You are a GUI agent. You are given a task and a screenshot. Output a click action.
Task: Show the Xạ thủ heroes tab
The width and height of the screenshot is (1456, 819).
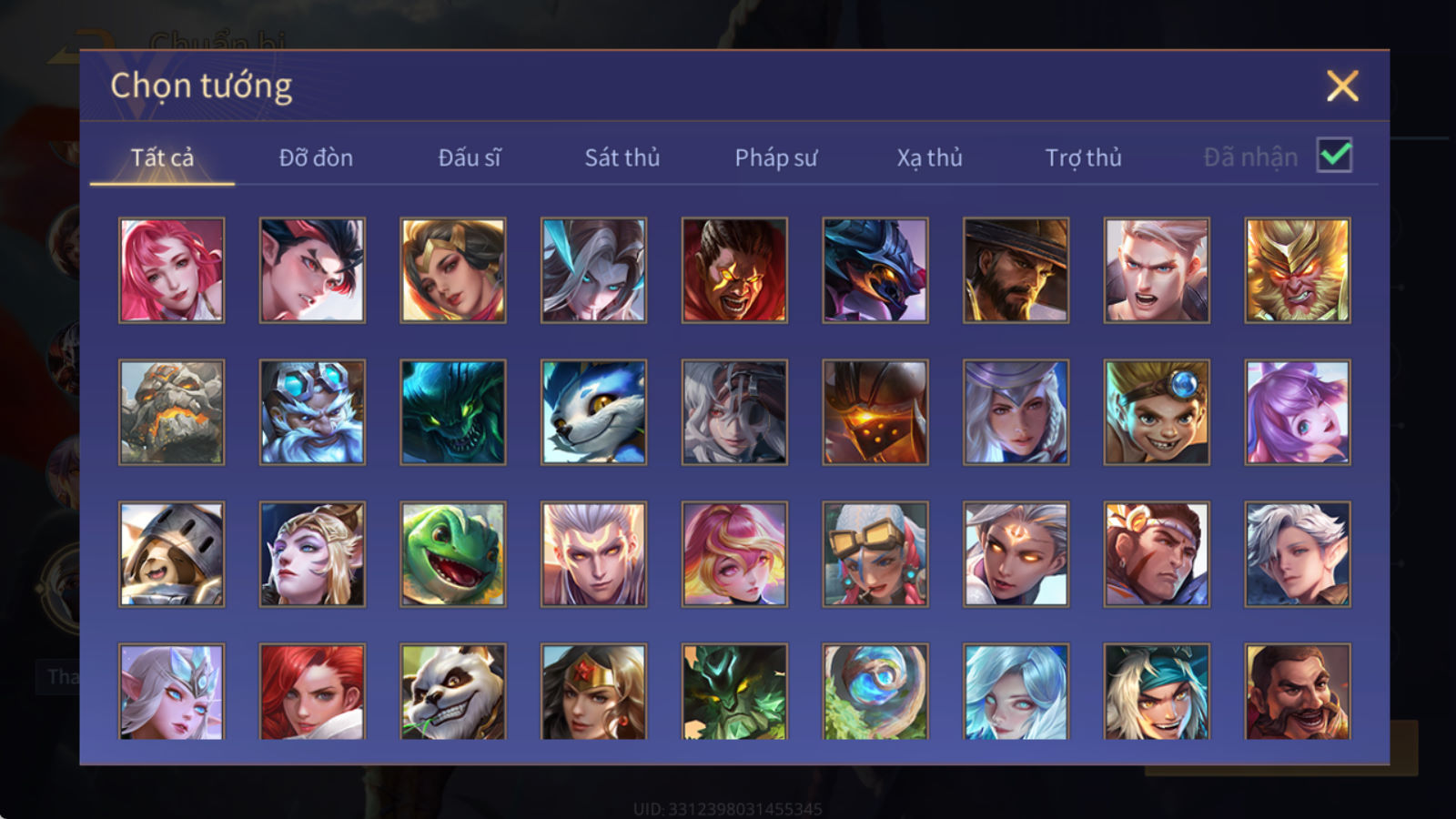coord(929,157)
